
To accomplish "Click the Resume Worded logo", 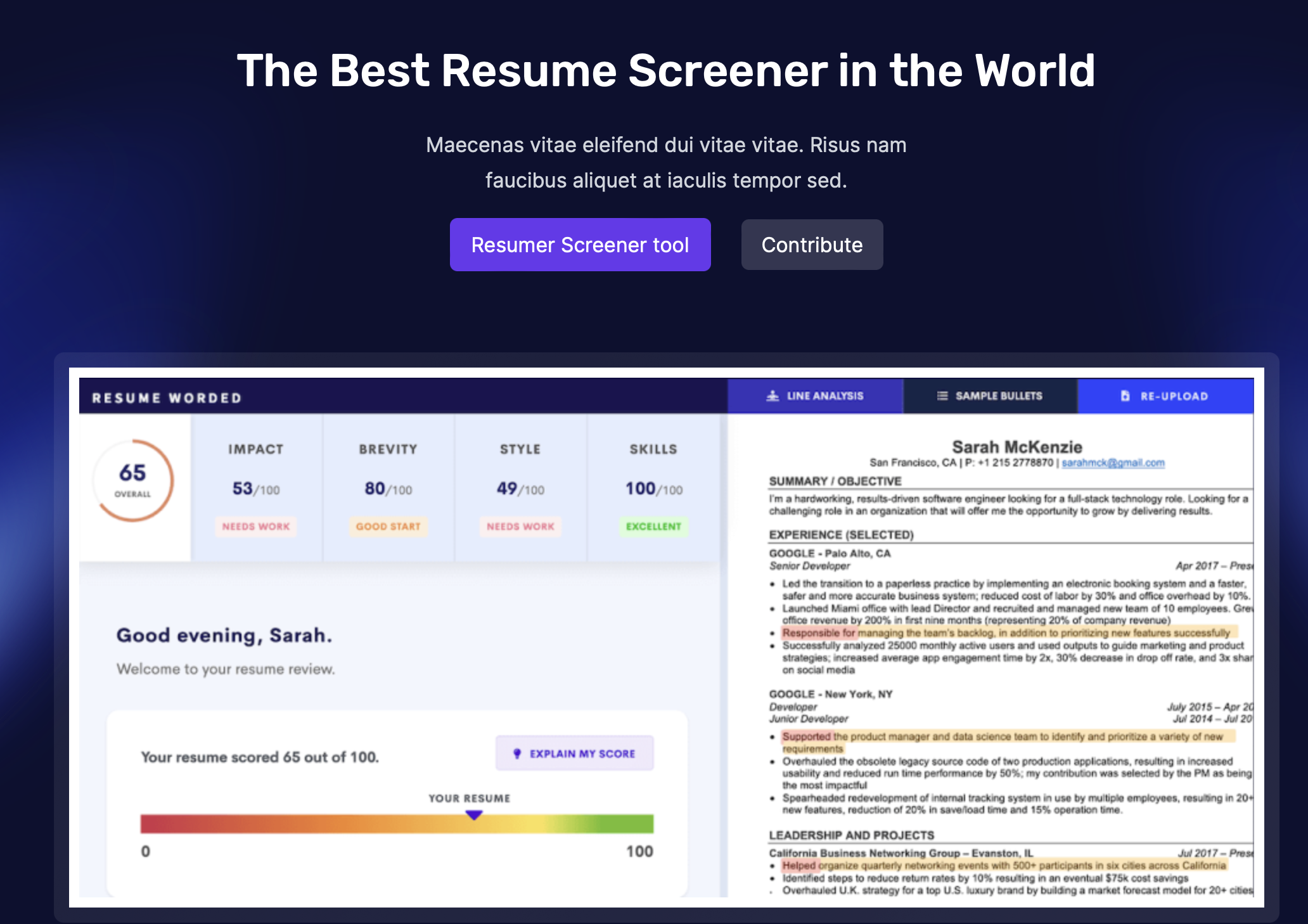I will pos(167,398).
